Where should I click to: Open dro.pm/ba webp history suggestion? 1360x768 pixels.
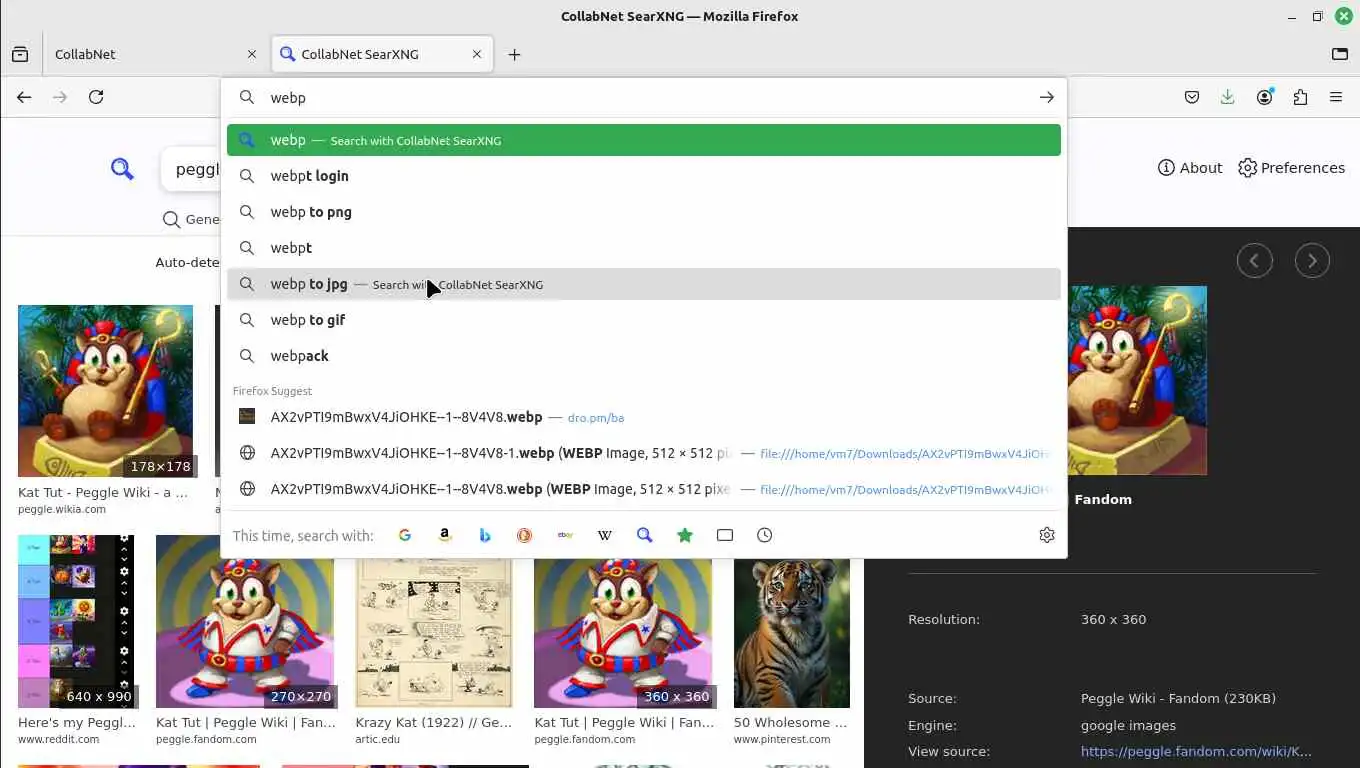click(x=644, y=417)
